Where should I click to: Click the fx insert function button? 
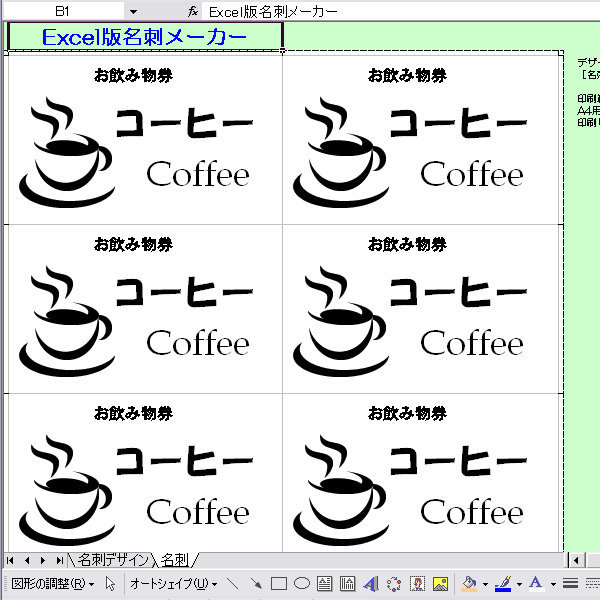tap(193, 11)
